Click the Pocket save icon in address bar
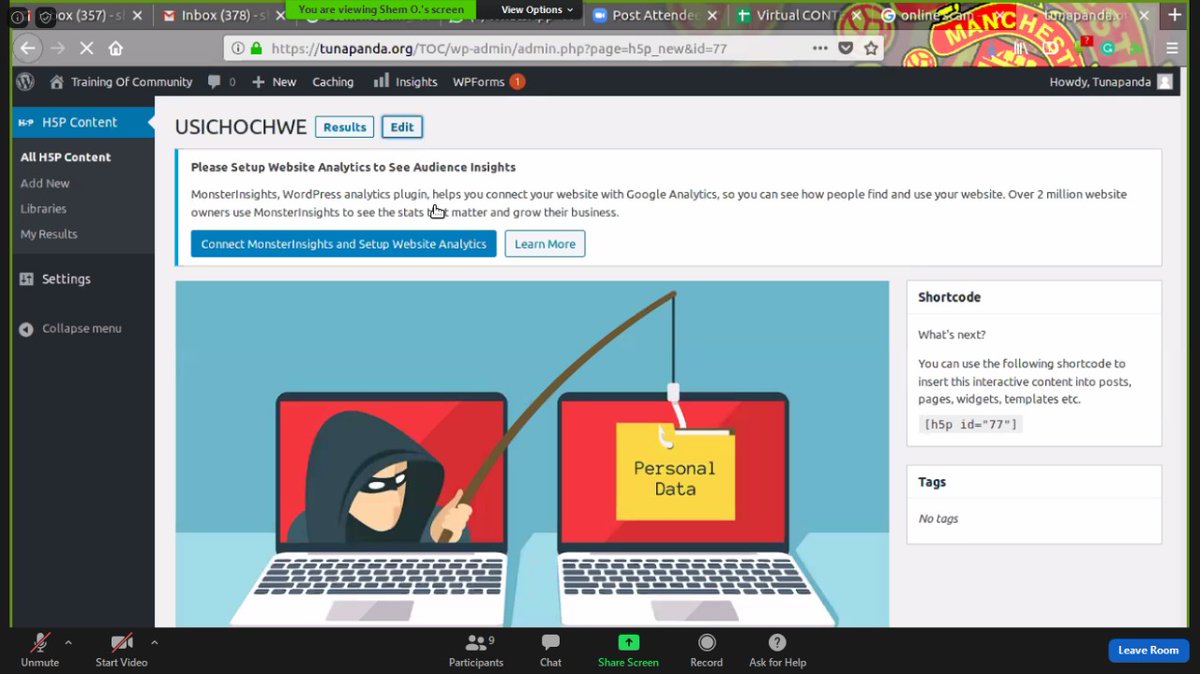This screenshot has height=674, width=1200. coord(846,48)
